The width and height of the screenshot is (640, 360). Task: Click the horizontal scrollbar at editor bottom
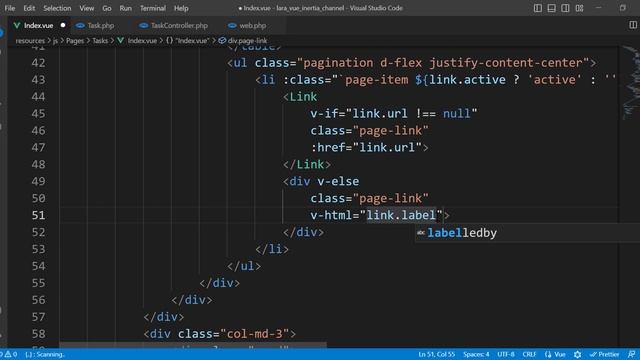coord(193,345)
